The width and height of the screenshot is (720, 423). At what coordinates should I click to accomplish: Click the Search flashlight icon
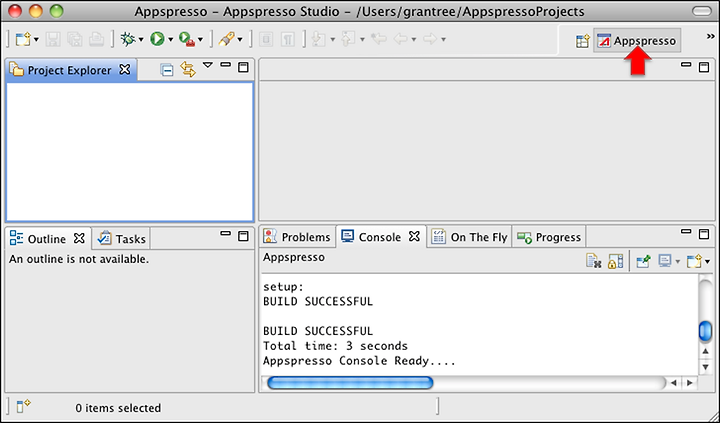226,39
